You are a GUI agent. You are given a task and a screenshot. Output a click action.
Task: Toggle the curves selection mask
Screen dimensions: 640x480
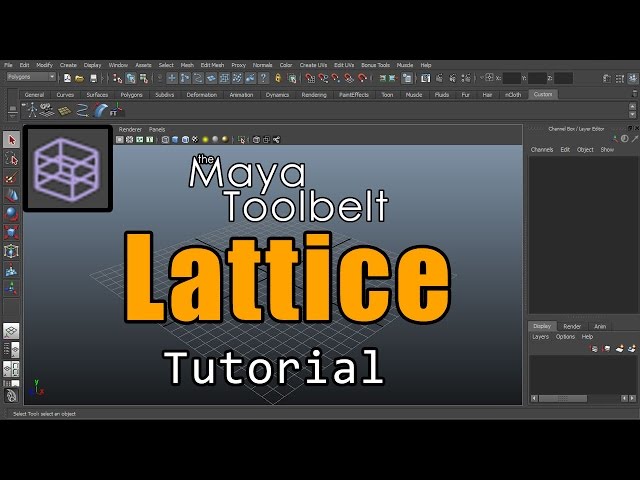click(198, 78)
